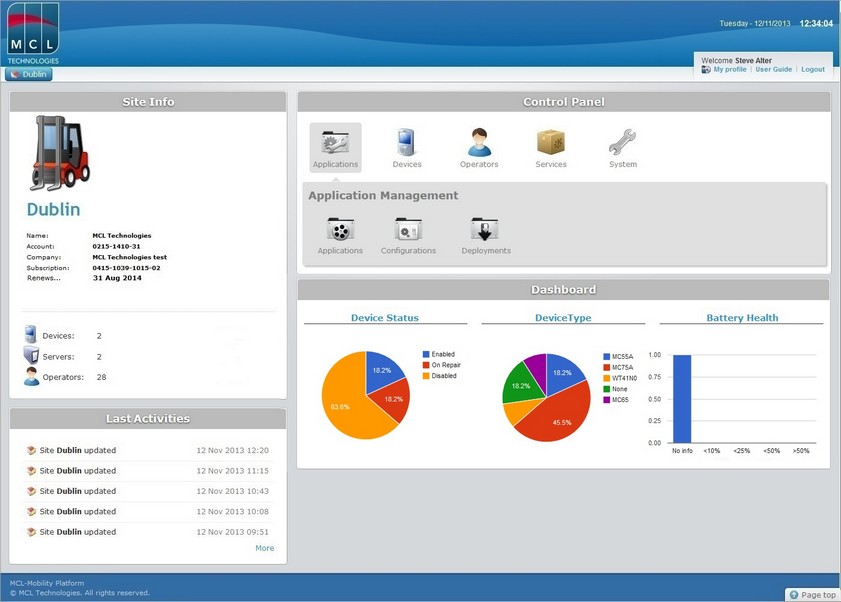Click the MCL Technologies logo
This screenshot has height=602, width=841.
click(x=33, y=33)
